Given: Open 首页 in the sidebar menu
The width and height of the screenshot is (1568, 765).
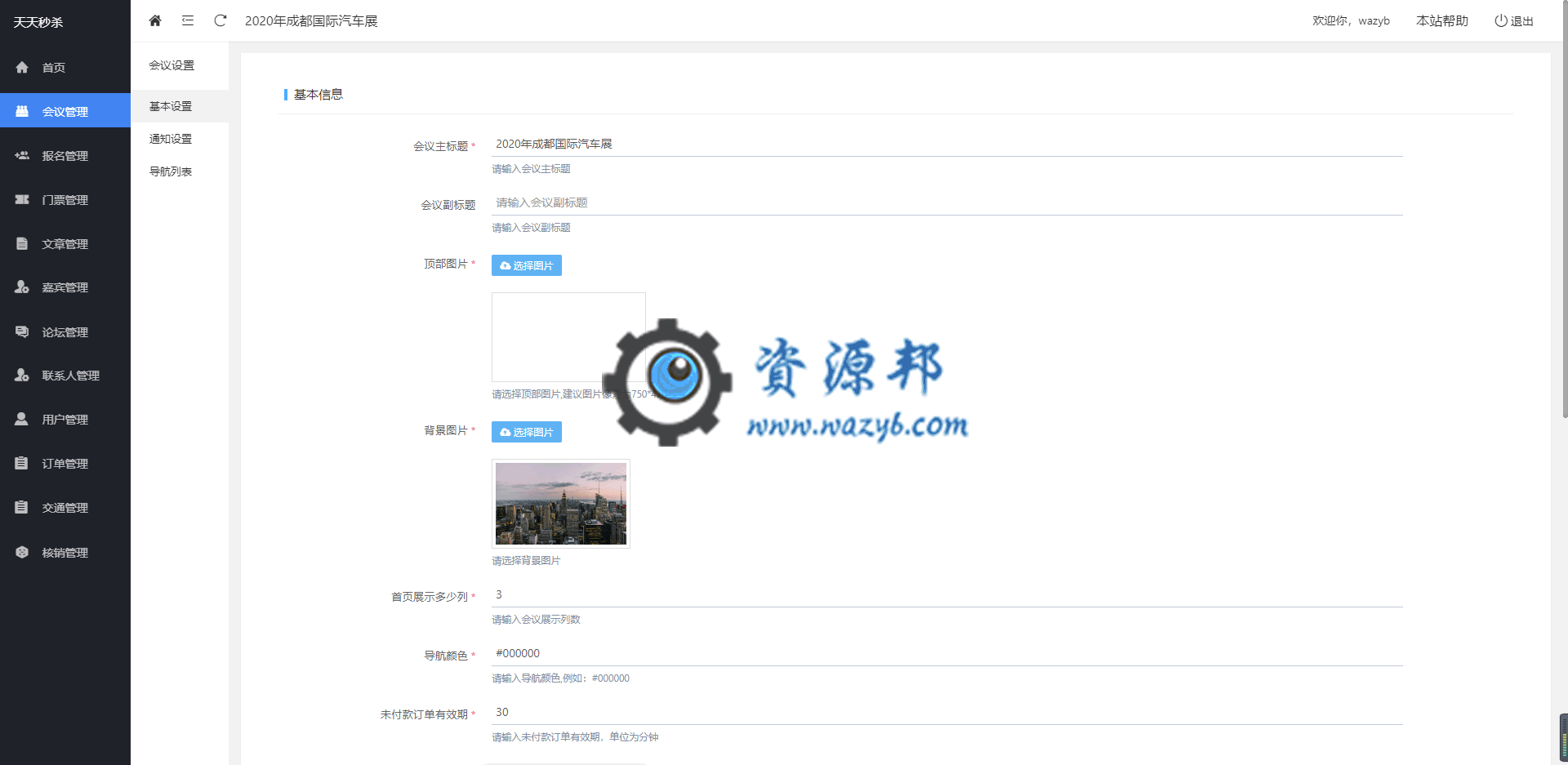Looking at the screenshot, I should [x=65, y=68].
